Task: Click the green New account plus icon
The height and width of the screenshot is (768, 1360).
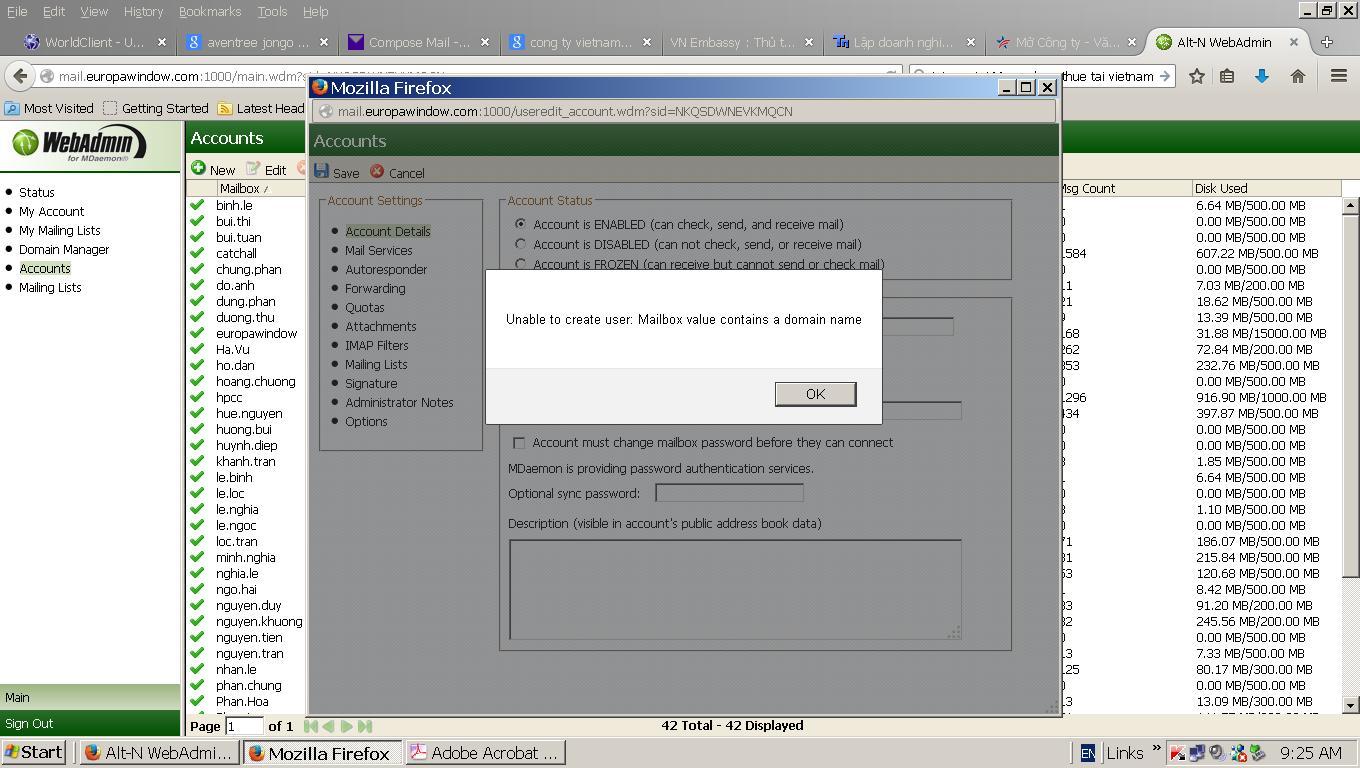Action: coord(198,168)
